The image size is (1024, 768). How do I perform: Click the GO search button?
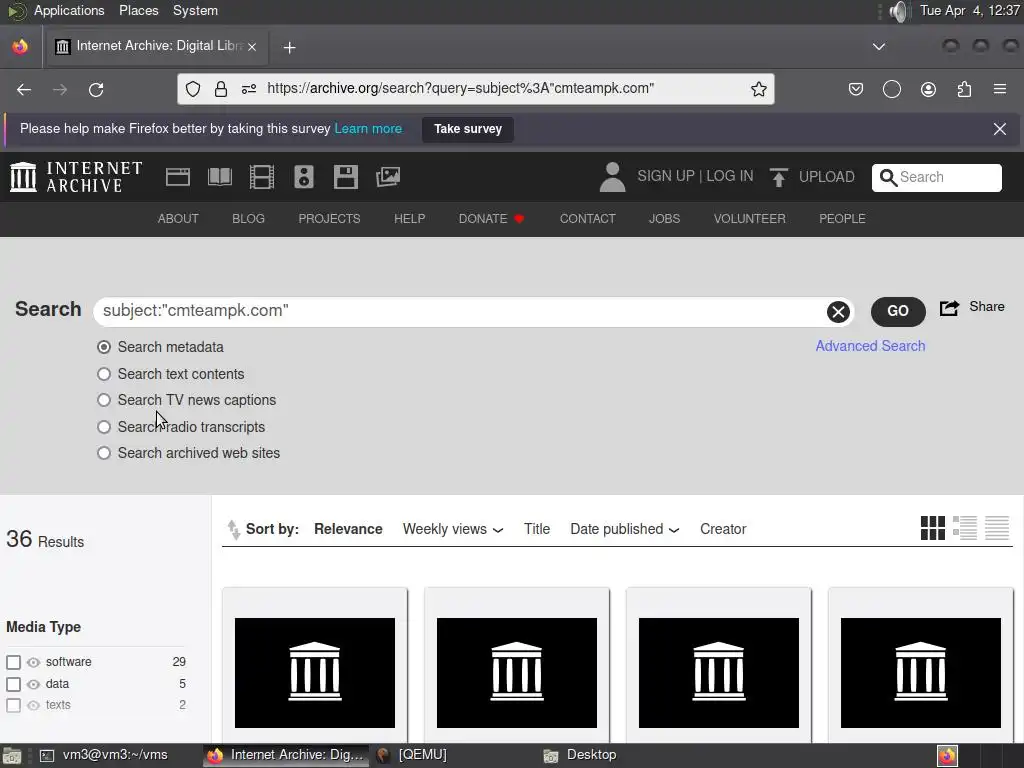[x=897, y=312]
